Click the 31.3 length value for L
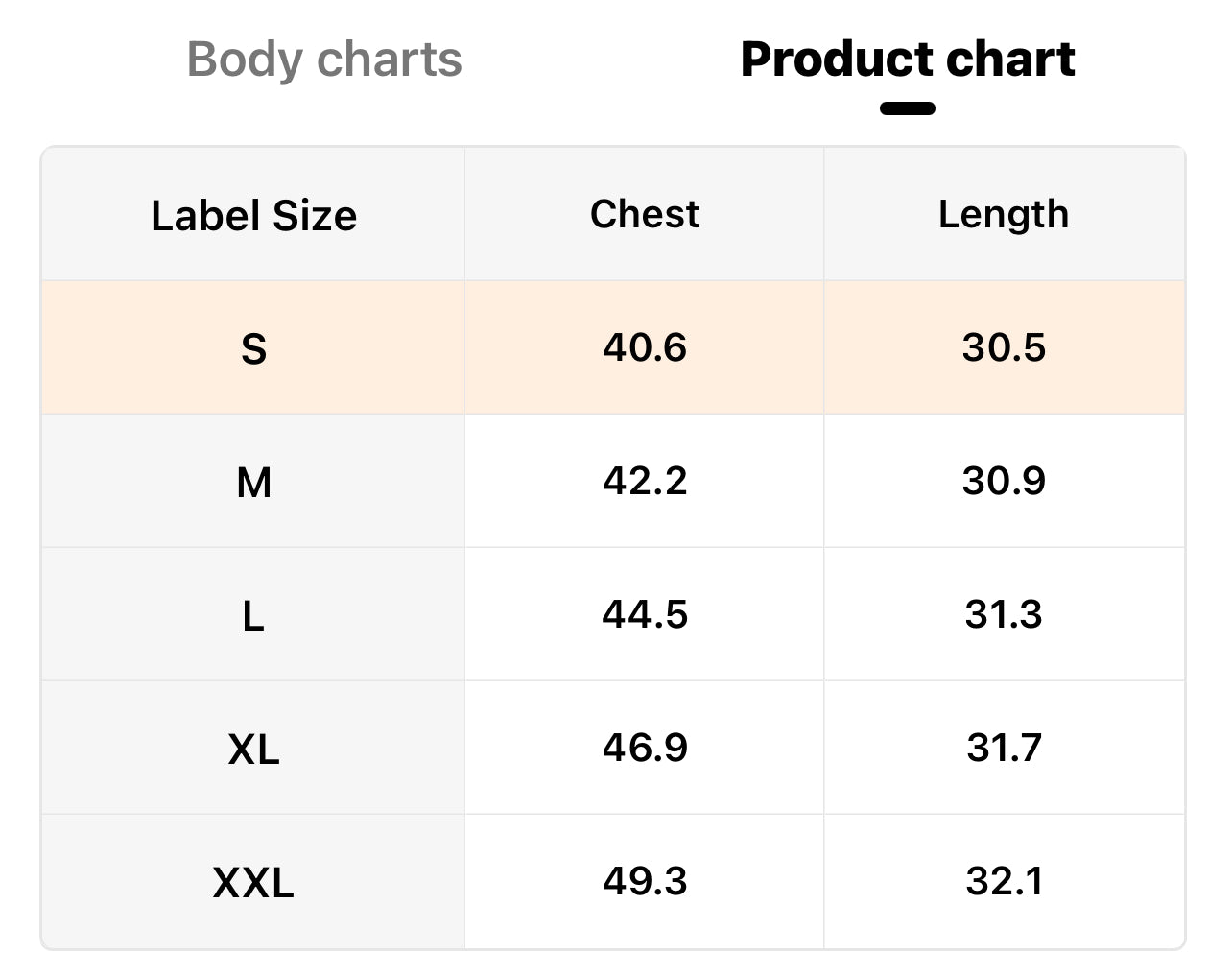This screenshot has height=953, width=1232. [x=1004, y=614]
